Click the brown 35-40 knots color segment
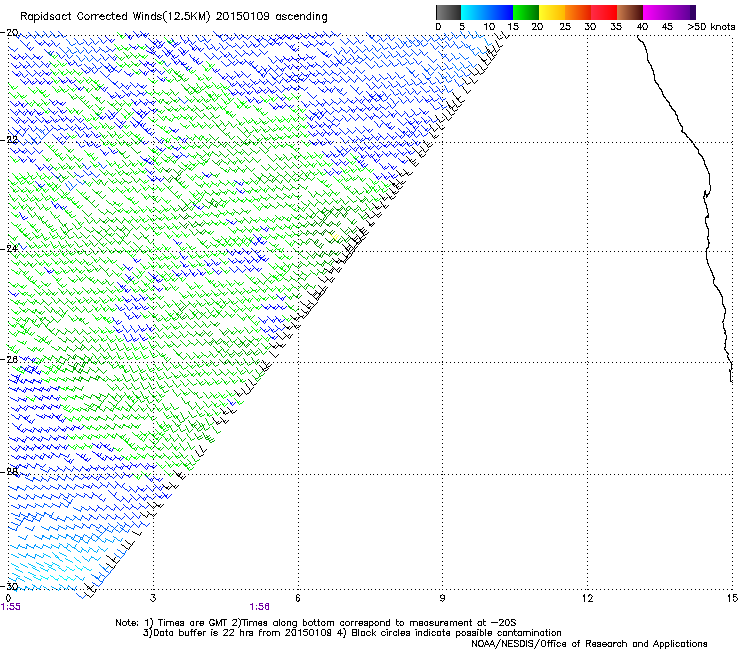This screenshot has width=740, height=650. (630, 12)
